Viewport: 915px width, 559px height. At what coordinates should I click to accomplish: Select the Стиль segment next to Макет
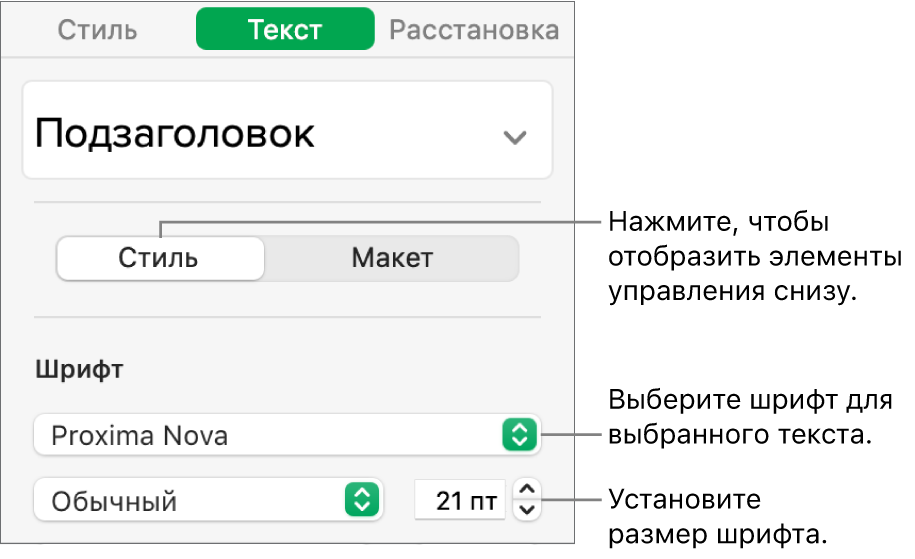point(160,258)
